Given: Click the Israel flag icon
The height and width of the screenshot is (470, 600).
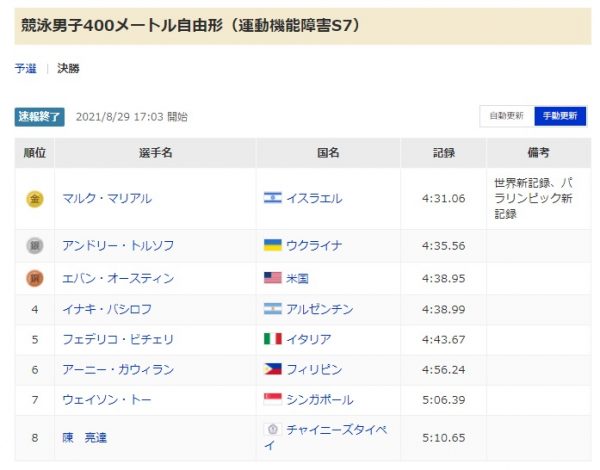Looking at the screenshot, I should click(272, 199).
